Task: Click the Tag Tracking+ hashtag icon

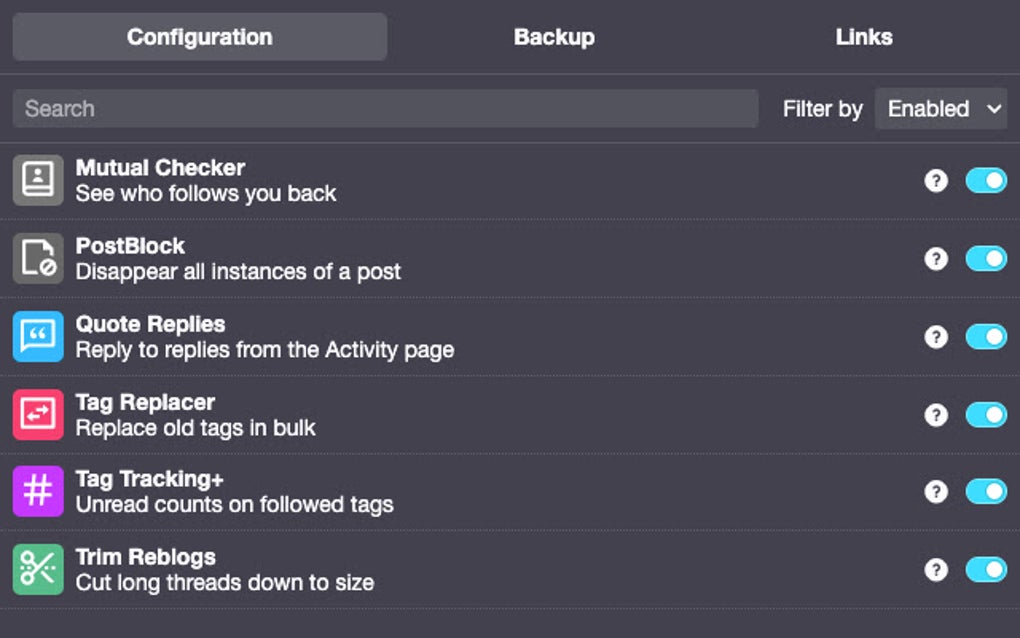Action: click(x=37, y=491)
